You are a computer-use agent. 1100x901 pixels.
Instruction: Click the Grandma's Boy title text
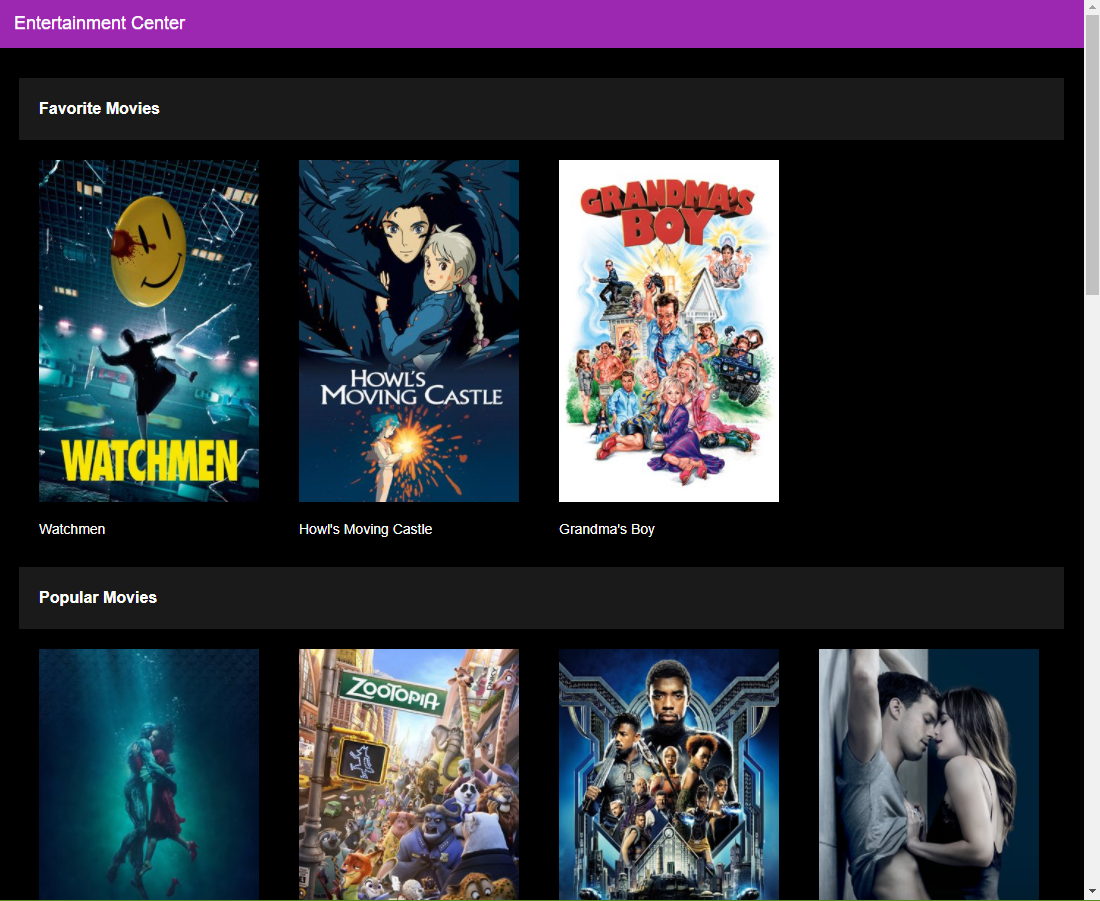[x=607, y=529]
